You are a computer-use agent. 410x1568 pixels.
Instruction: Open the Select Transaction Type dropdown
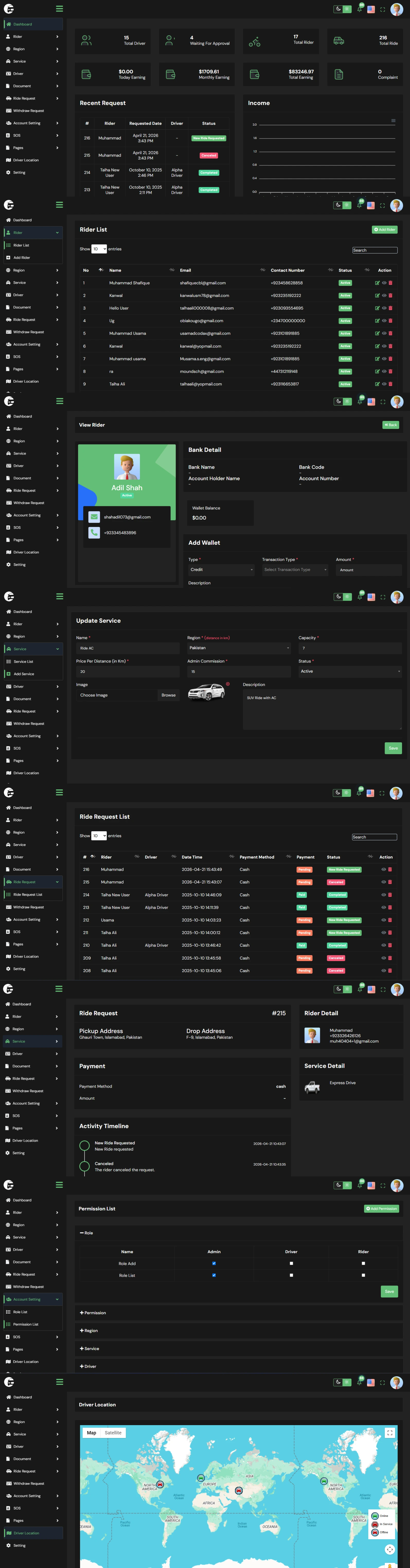tap(296, 570)
